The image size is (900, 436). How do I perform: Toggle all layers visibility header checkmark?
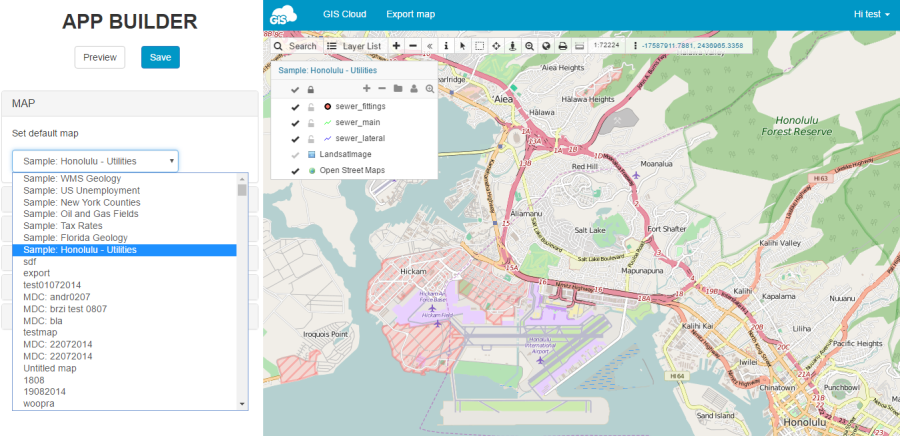coord(295,89)
